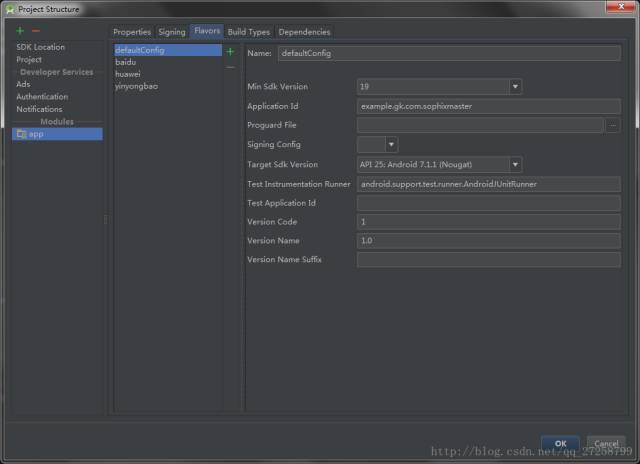Open the Min Sdk Version dropdown
The height and width of the screenshot is (464, 640).
pyautogui.click(x=515, y=87)
